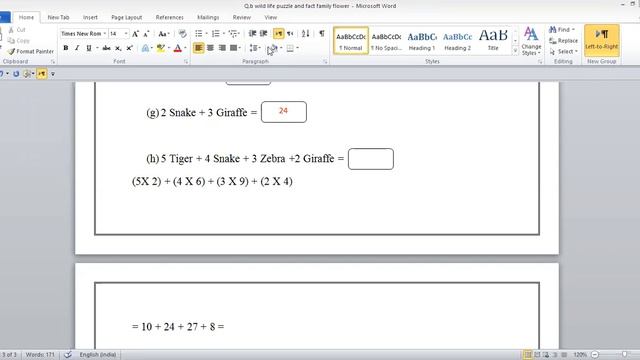Viewport: 640px width, 360px height.
Task: Click Decrease Indent icon
Action: [x=253, y=33]
